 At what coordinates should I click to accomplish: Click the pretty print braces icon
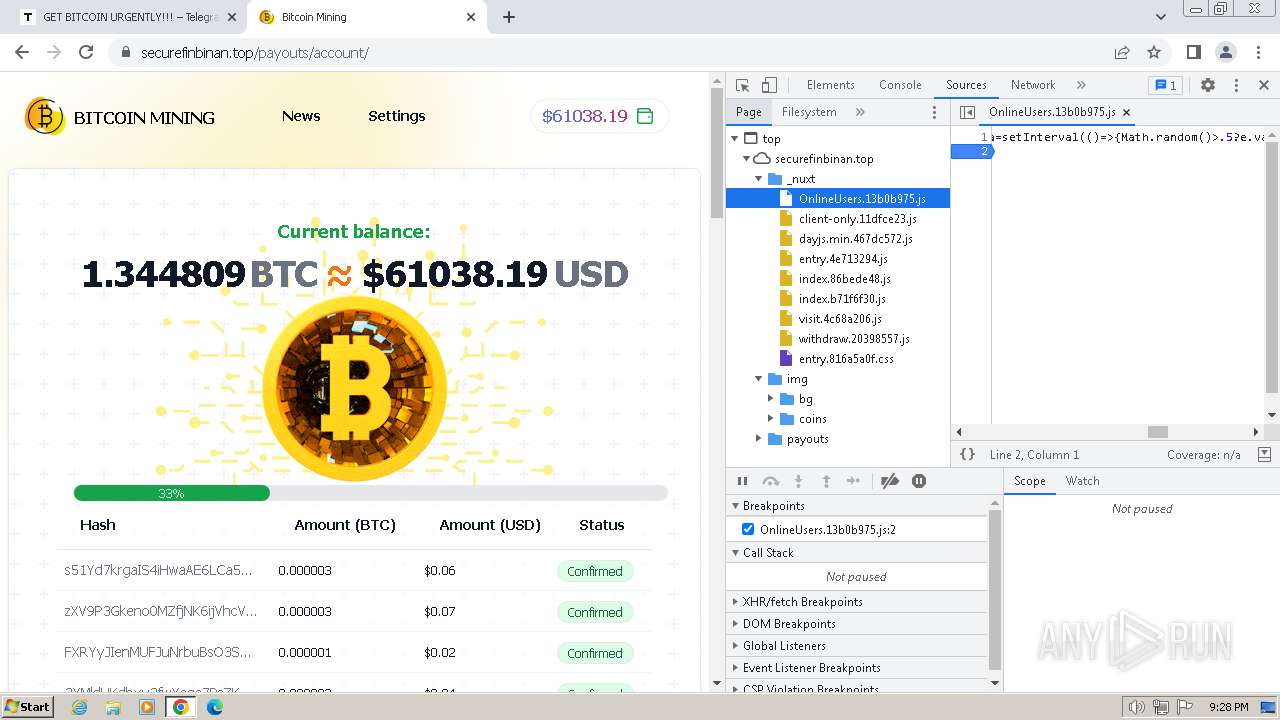967,454
